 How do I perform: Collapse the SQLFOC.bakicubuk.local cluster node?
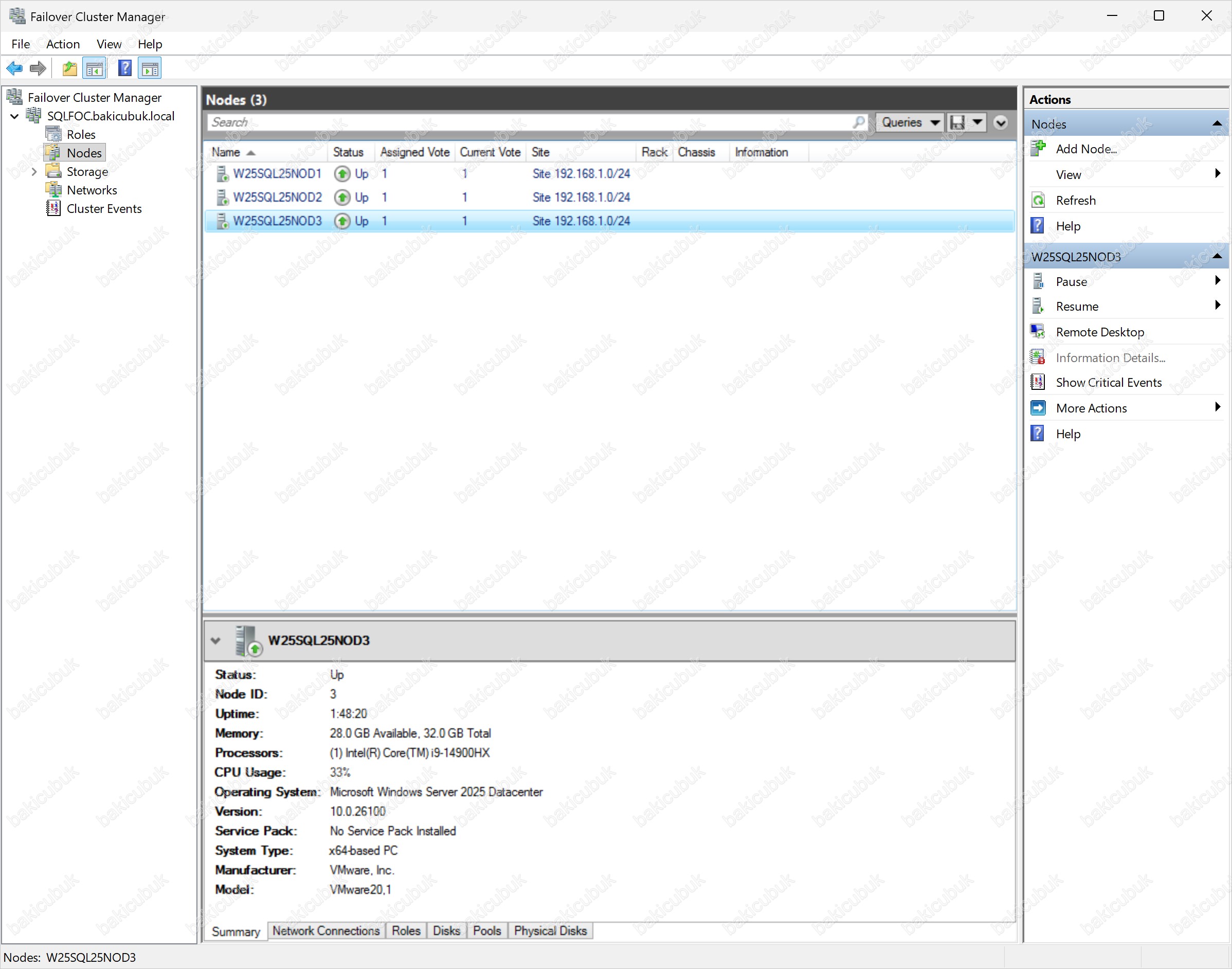tap(15, 116)
